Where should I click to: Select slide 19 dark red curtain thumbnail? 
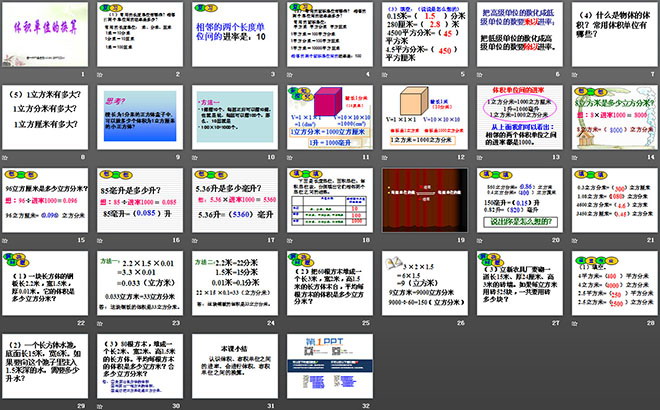(425, 200)
